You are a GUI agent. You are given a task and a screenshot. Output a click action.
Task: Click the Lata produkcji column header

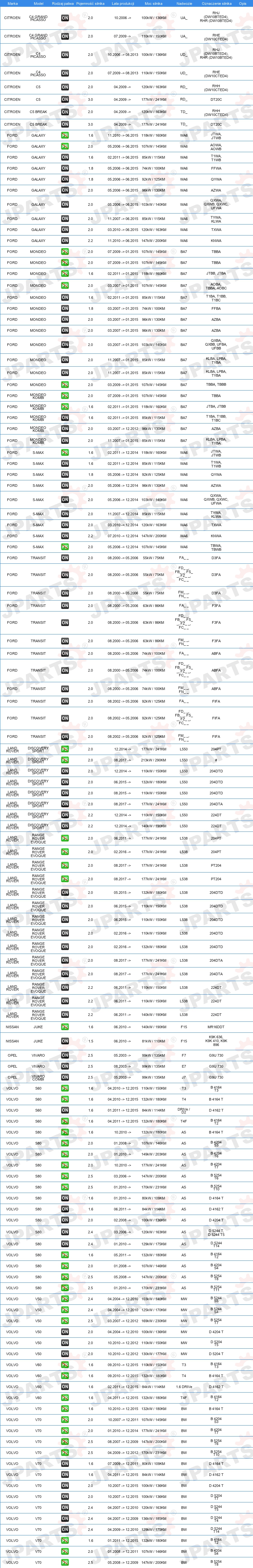click(x=123, y=4)
